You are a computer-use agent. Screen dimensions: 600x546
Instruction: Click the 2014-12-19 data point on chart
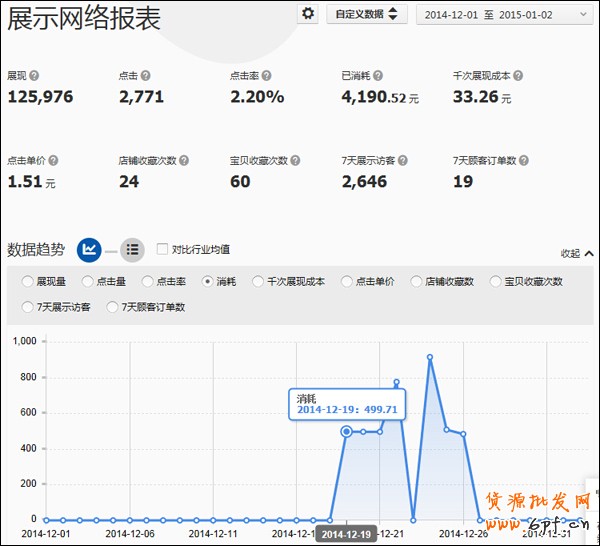[347, 432]
